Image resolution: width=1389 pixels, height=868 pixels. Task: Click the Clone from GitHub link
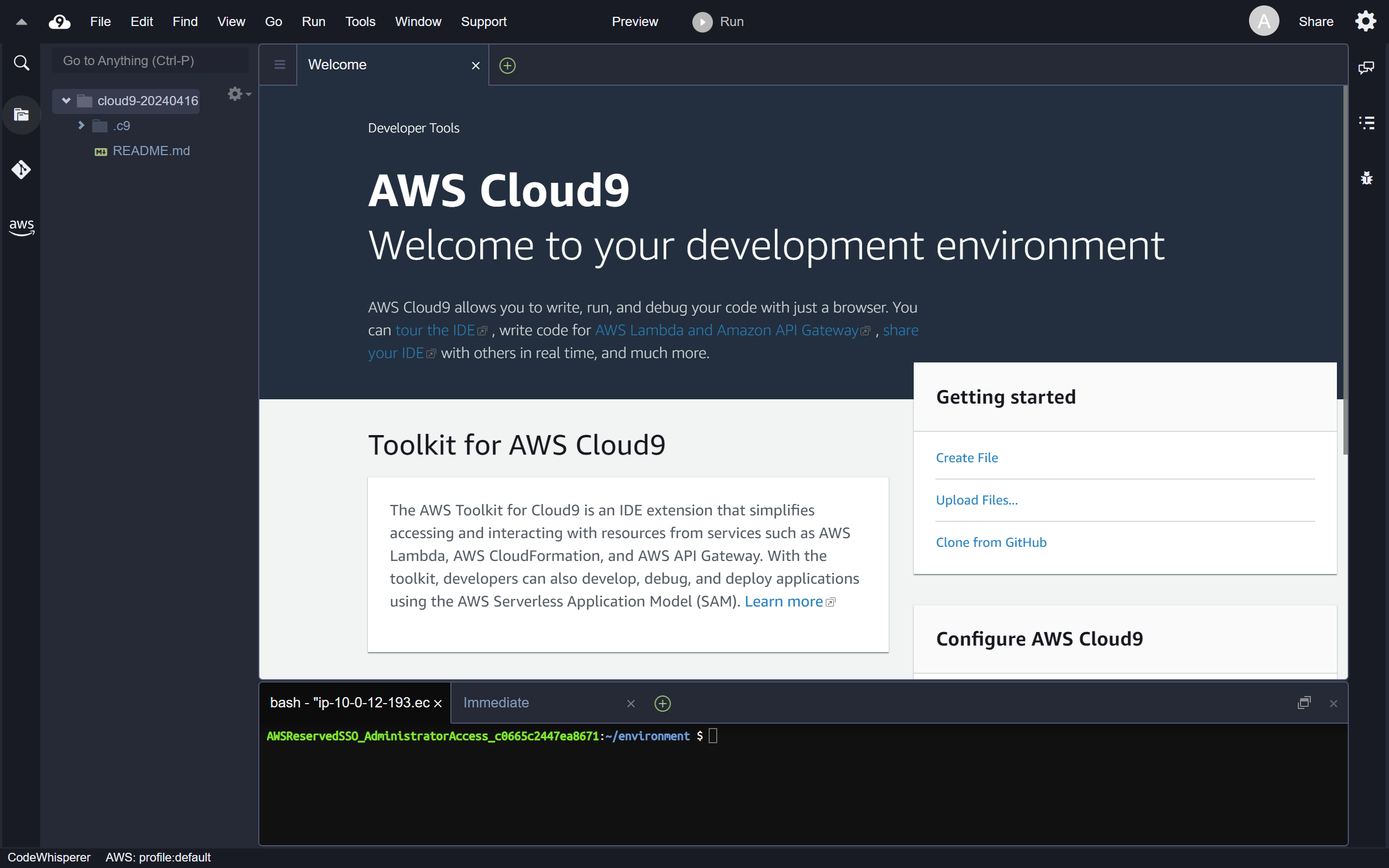pos(991,542)
